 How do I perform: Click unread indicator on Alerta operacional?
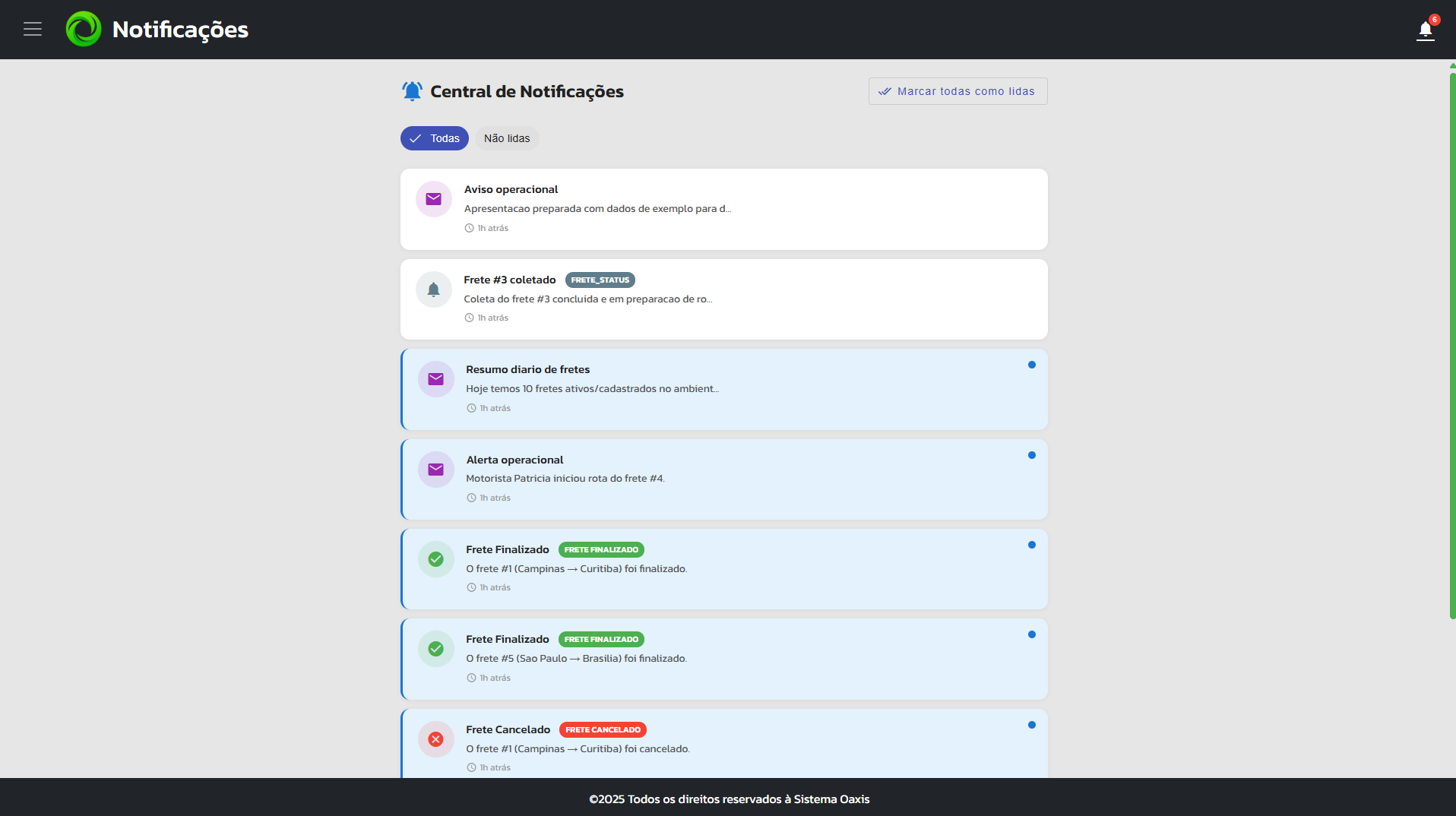[1032, 455]
